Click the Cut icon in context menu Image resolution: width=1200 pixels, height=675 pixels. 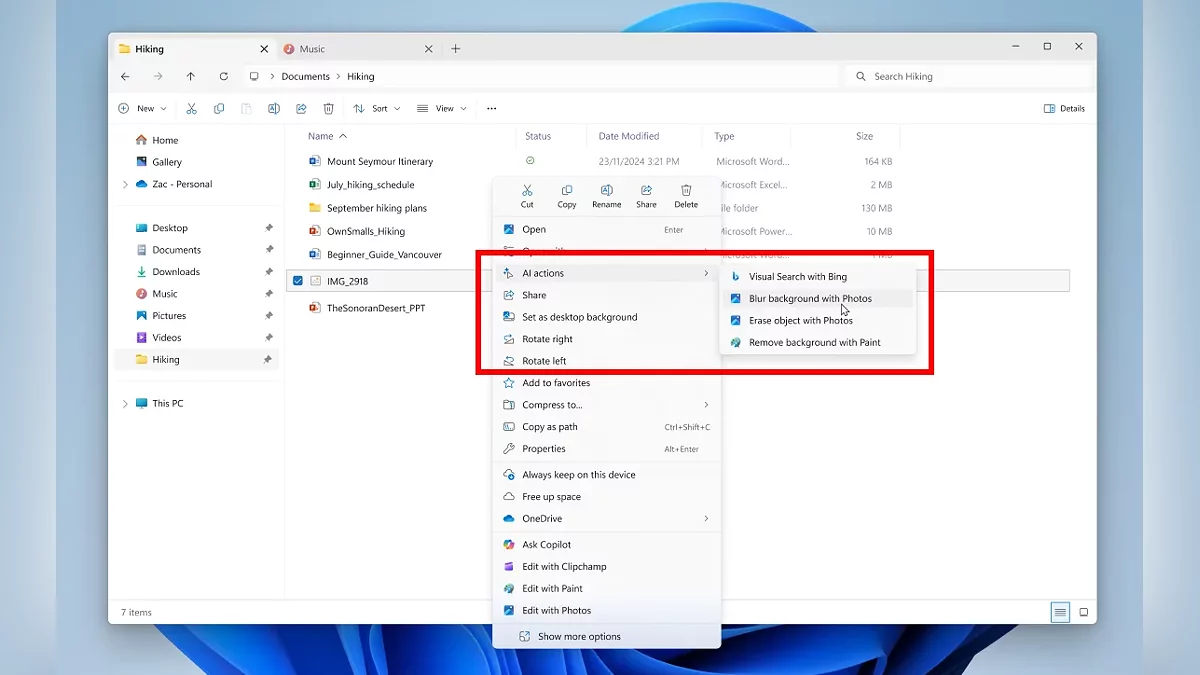pos(527,195)
